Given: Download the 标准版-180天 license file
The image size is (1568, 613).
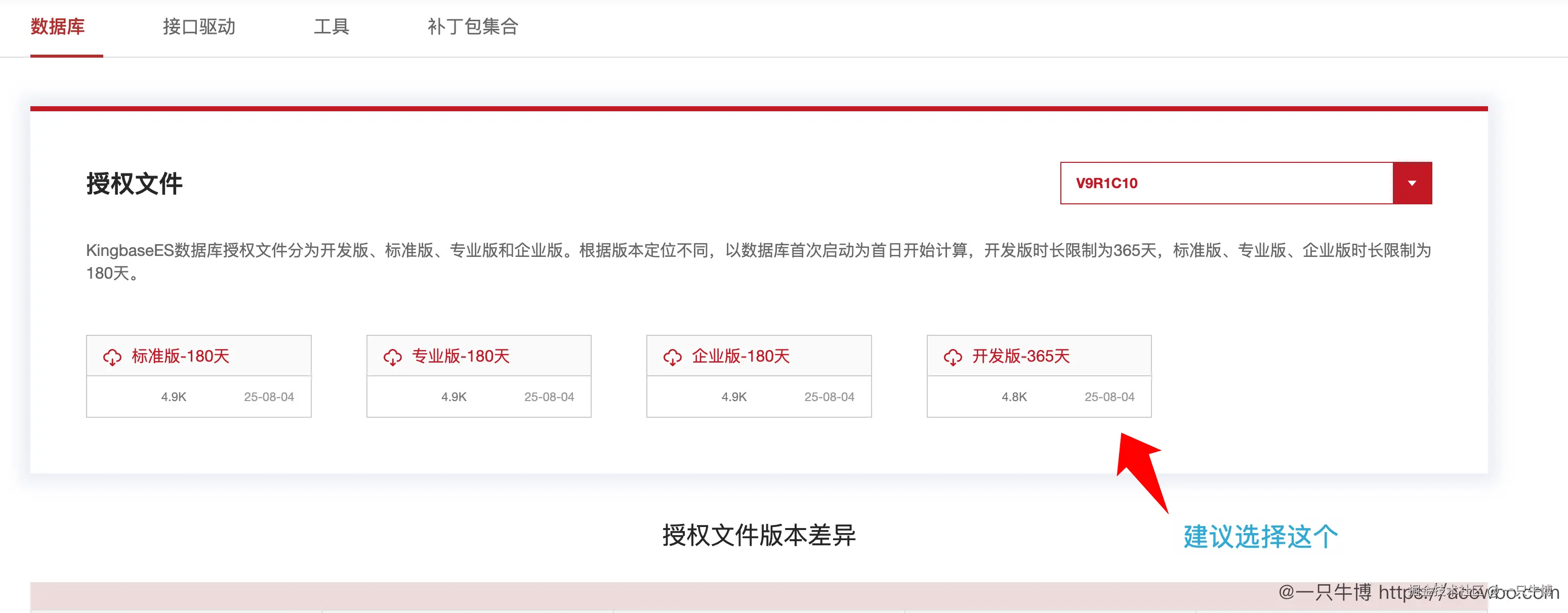Looking at the screenshot, I should [x=181, y=357].
